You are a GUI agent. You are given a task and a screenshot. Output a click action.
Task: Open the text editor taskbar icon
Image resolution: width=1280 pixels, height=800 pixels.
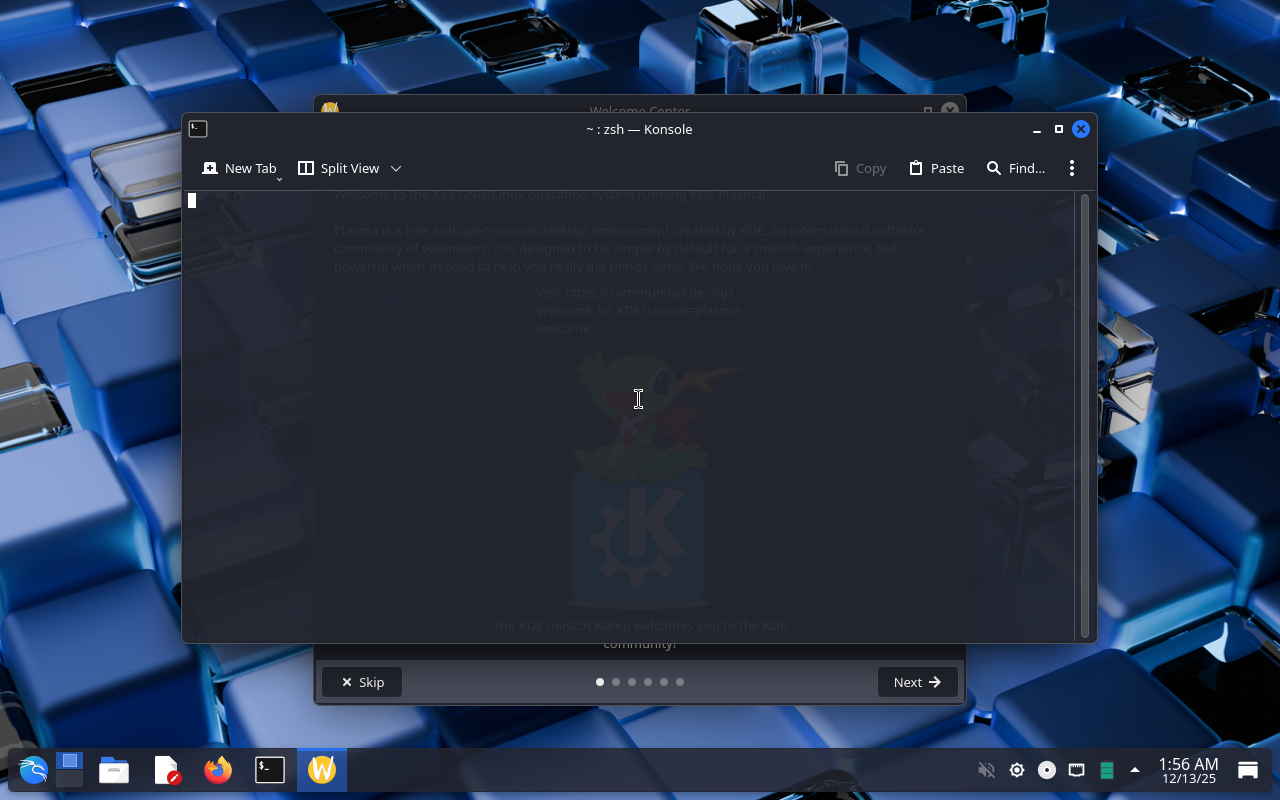pos(166,770)
